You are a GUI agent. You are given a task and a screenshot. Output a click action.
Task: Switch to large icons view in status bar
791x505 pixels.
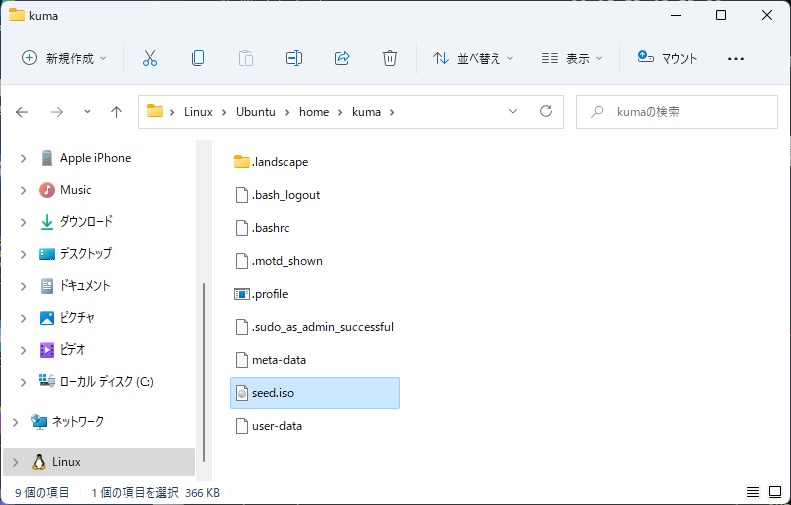pos(775,492)
